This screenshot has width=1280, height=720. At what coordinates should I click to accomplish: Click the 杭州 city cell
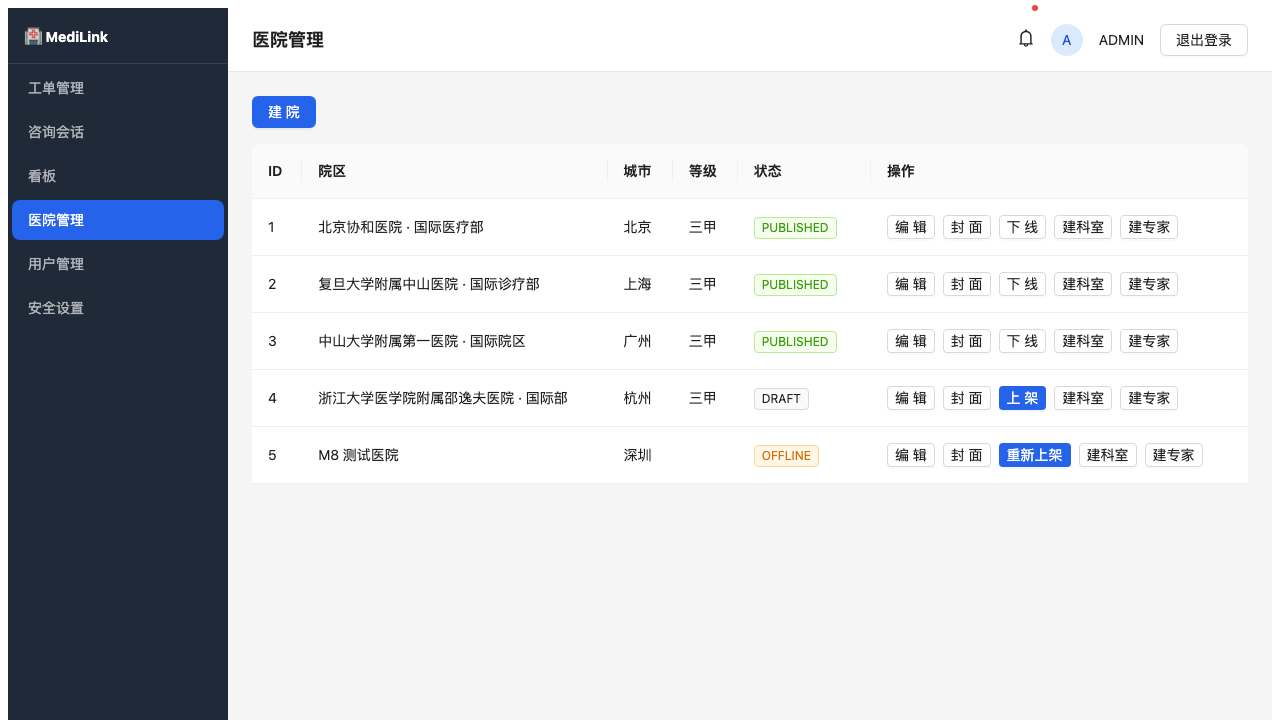[x=638, y=398]
